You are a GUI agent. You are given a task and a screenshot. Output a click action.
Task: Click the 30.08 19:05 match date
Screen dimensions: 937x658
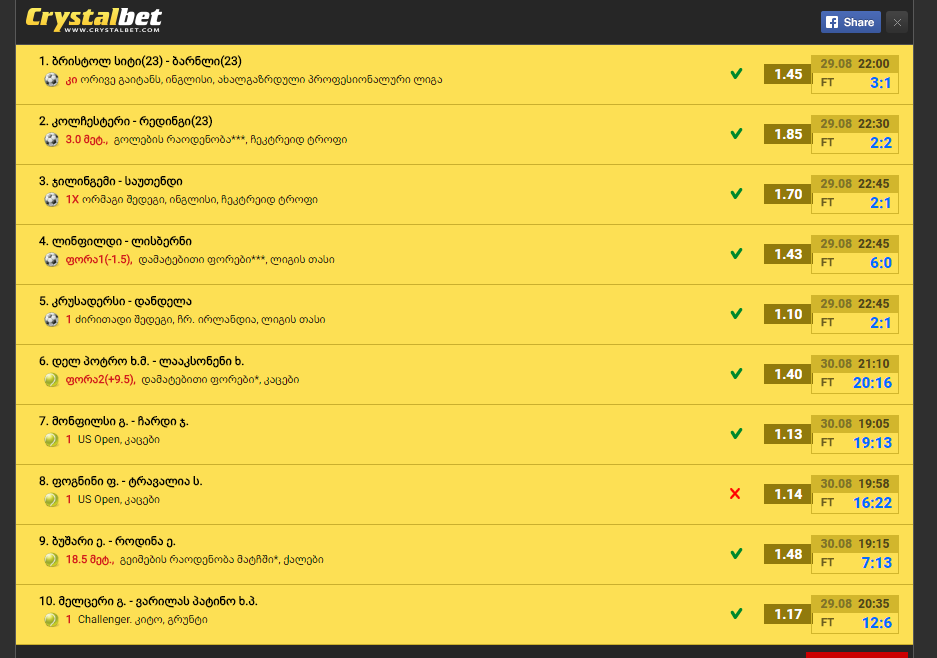click(x=855, y=424)
